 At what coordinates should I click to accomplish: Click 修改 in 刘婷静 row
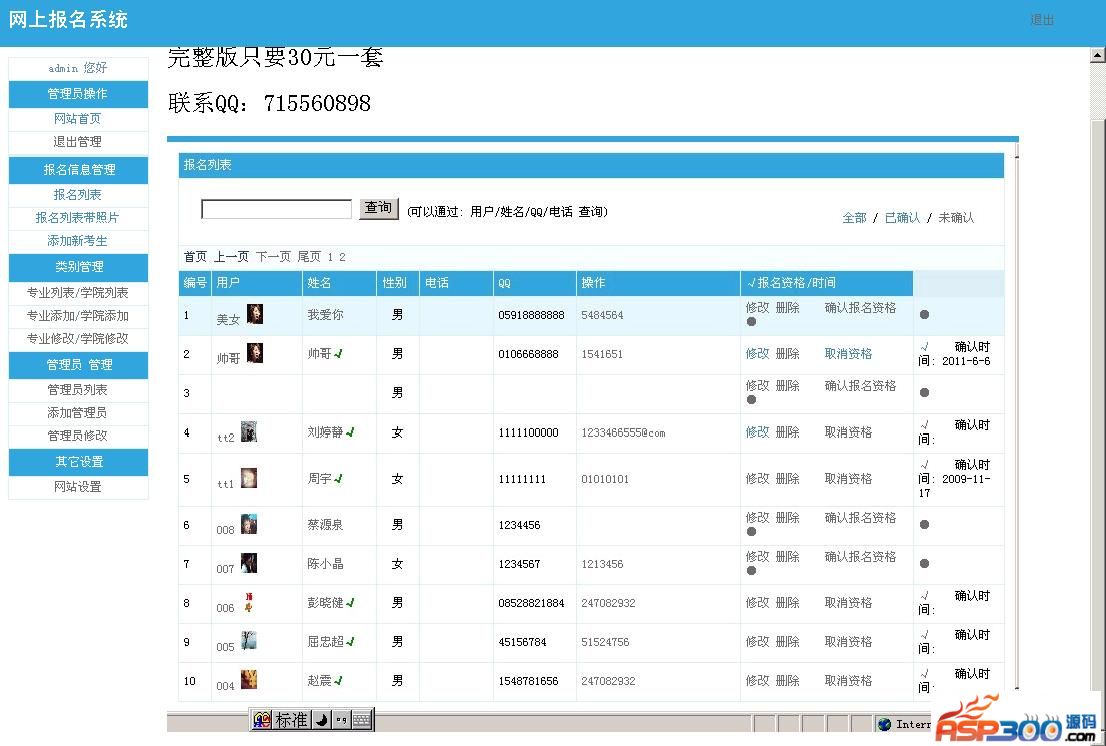pos(758,432)
